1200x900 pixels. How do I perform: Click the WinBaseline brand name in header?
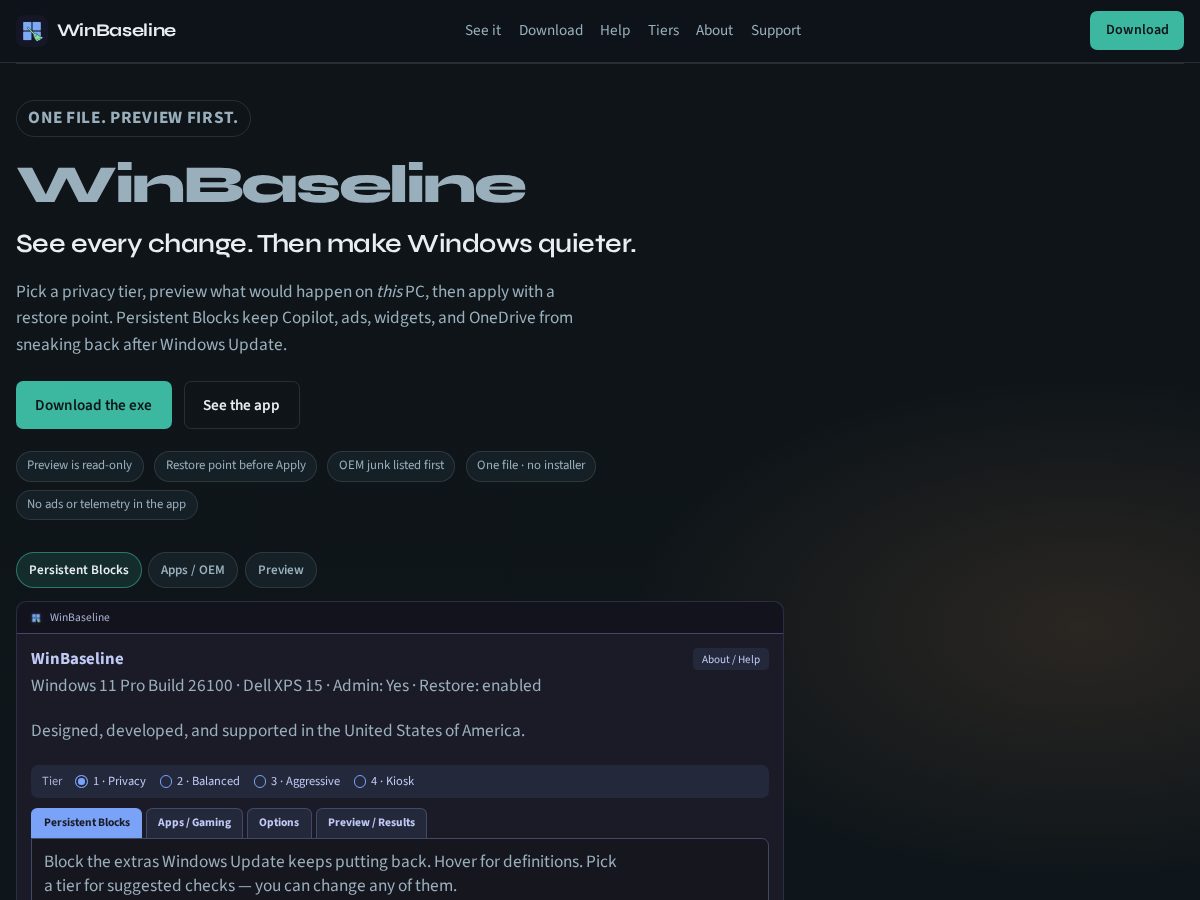click(116, 30)
